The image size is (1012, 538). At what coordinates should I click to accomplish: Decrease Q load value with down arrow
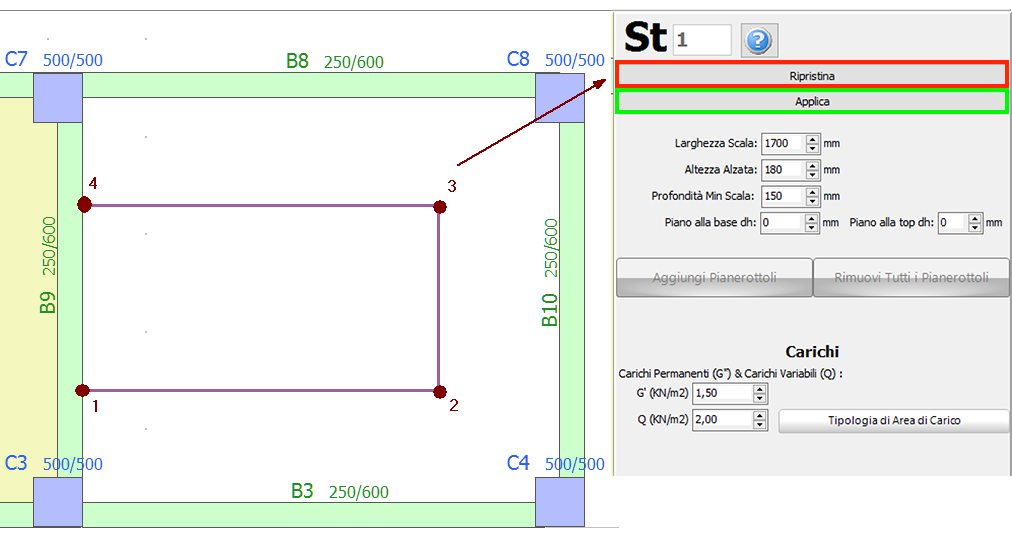pyautogui.click(x=759, y=425)
